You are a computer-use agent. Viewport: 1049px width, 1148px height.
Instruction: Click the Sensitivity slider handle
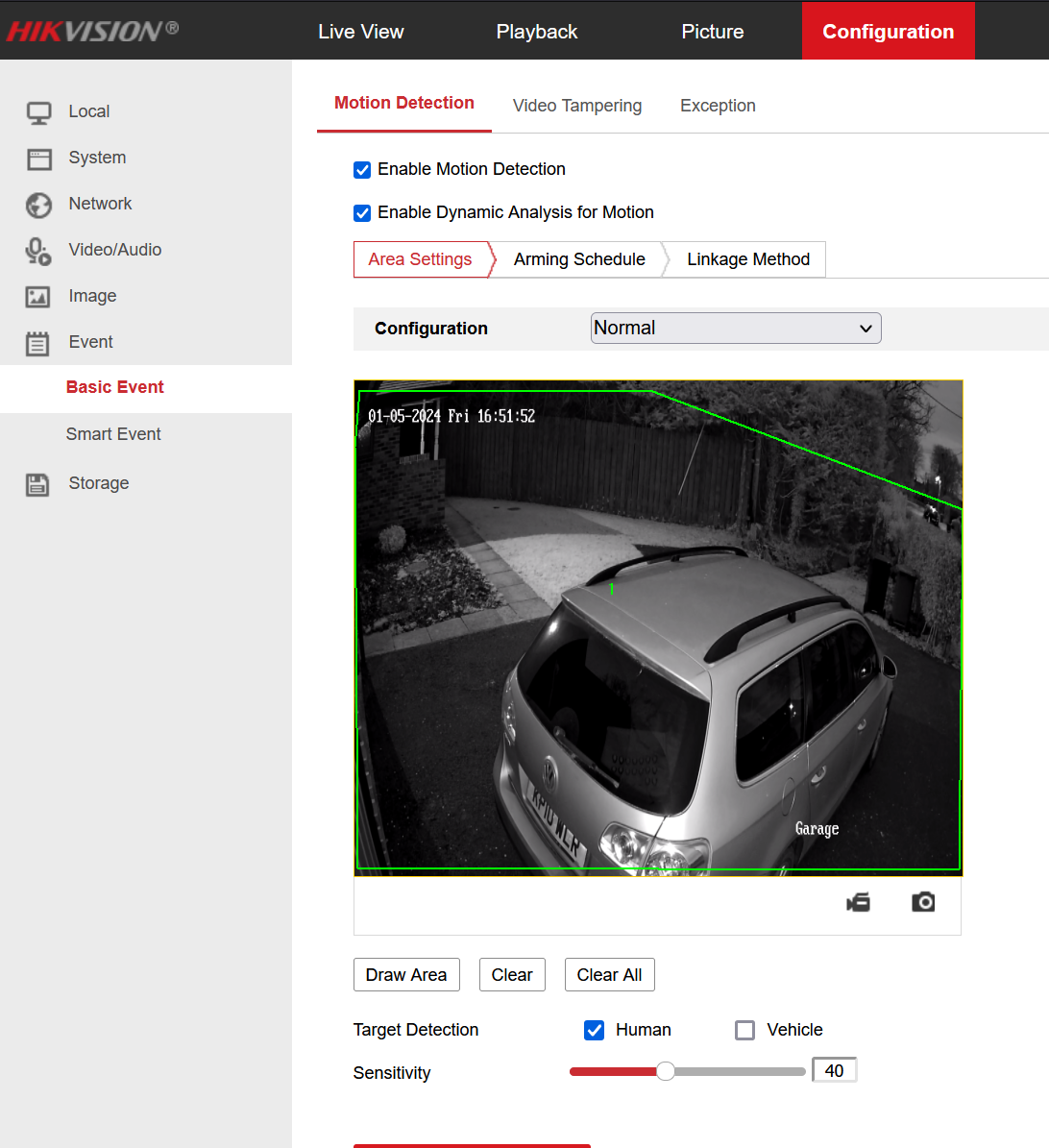tap(665, 1071)
